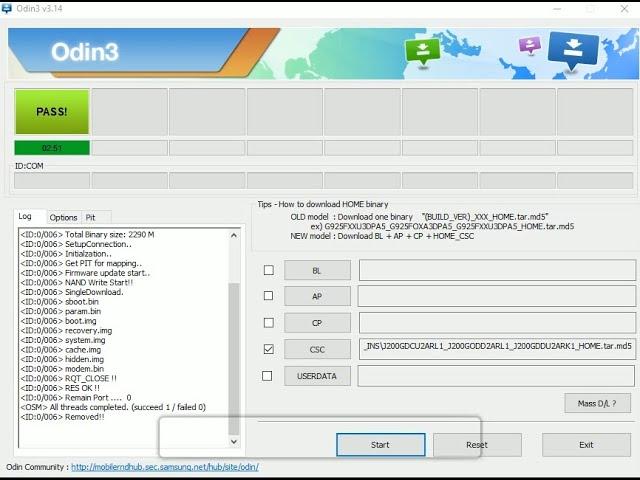The image size is (640, 480).
Task: Select log line 'cache.img'
Action: [x=61, y=350]
